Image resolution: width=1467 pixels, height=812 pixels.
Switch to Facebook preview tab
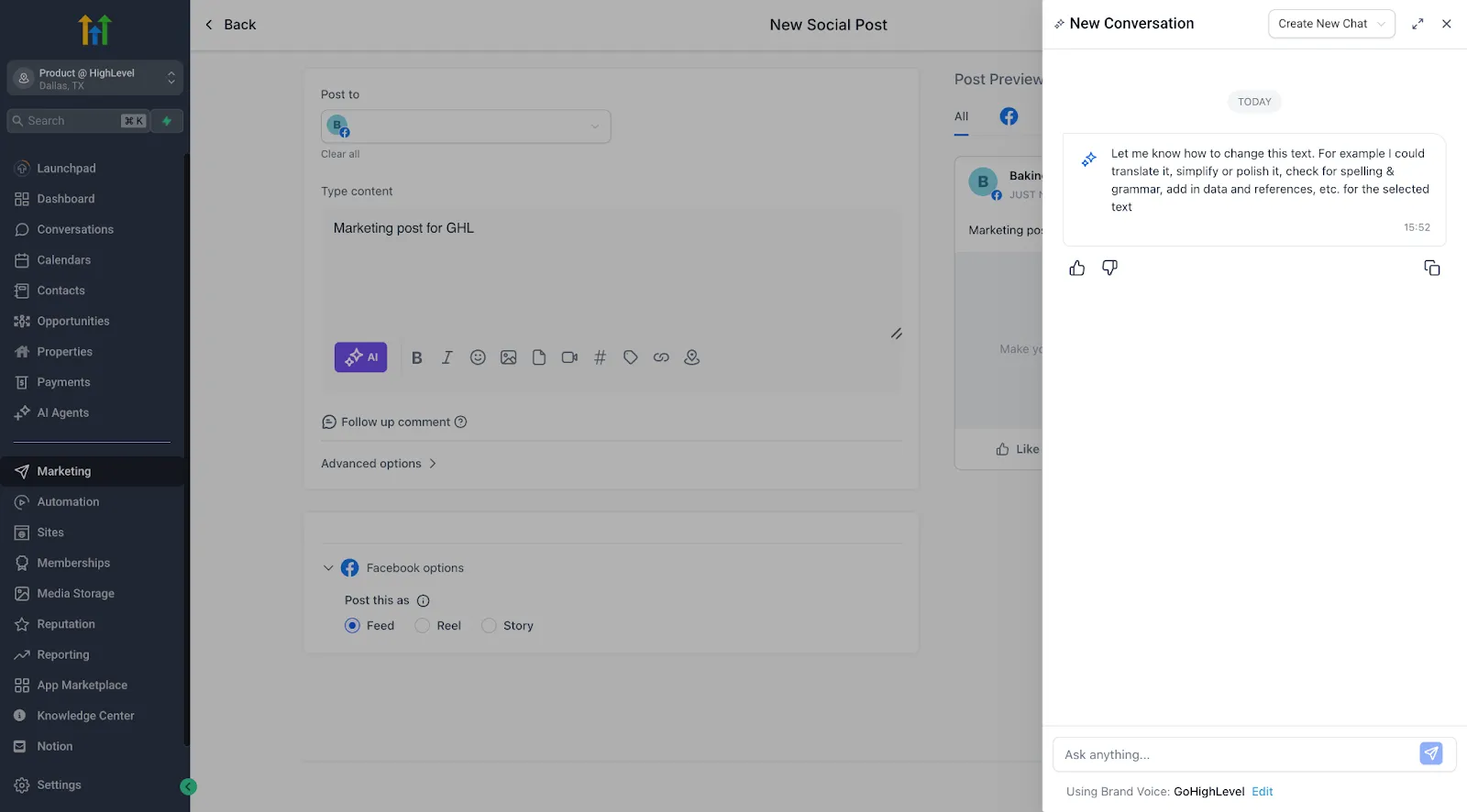pyautogui.click(x=1009, y=116)
